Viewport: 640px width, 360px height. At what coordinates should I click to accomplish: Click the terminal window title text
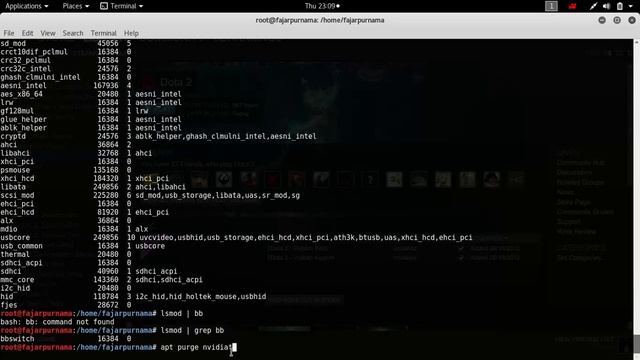point(320,20)
